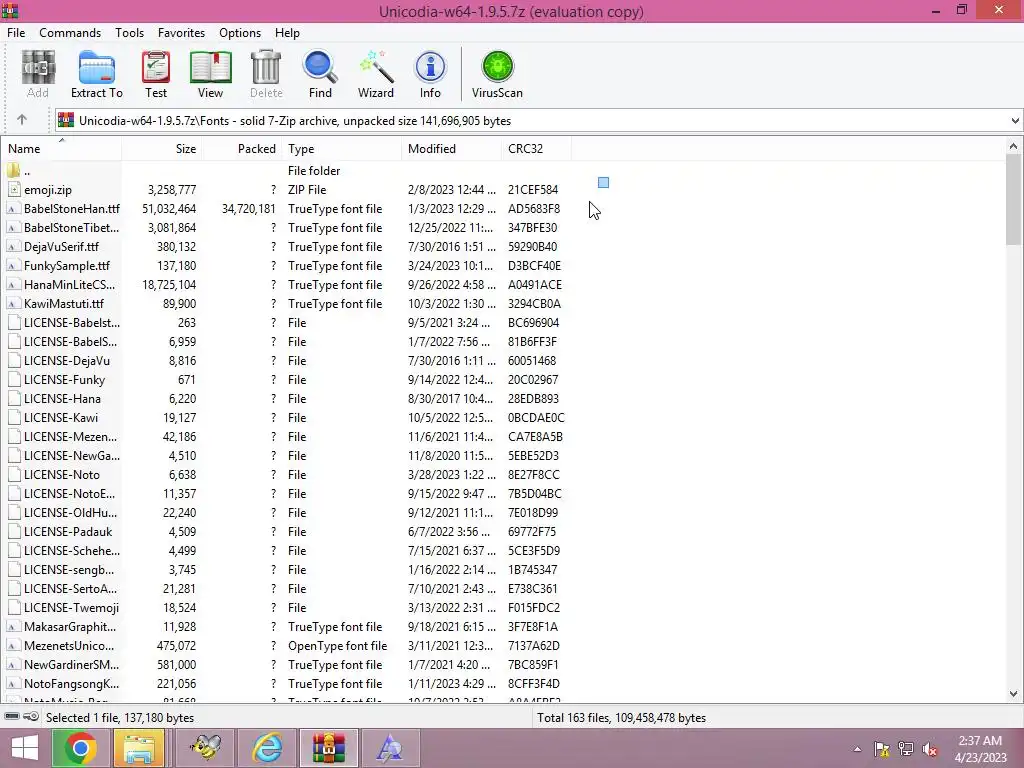Open the Favorites menu

point(182,33)
